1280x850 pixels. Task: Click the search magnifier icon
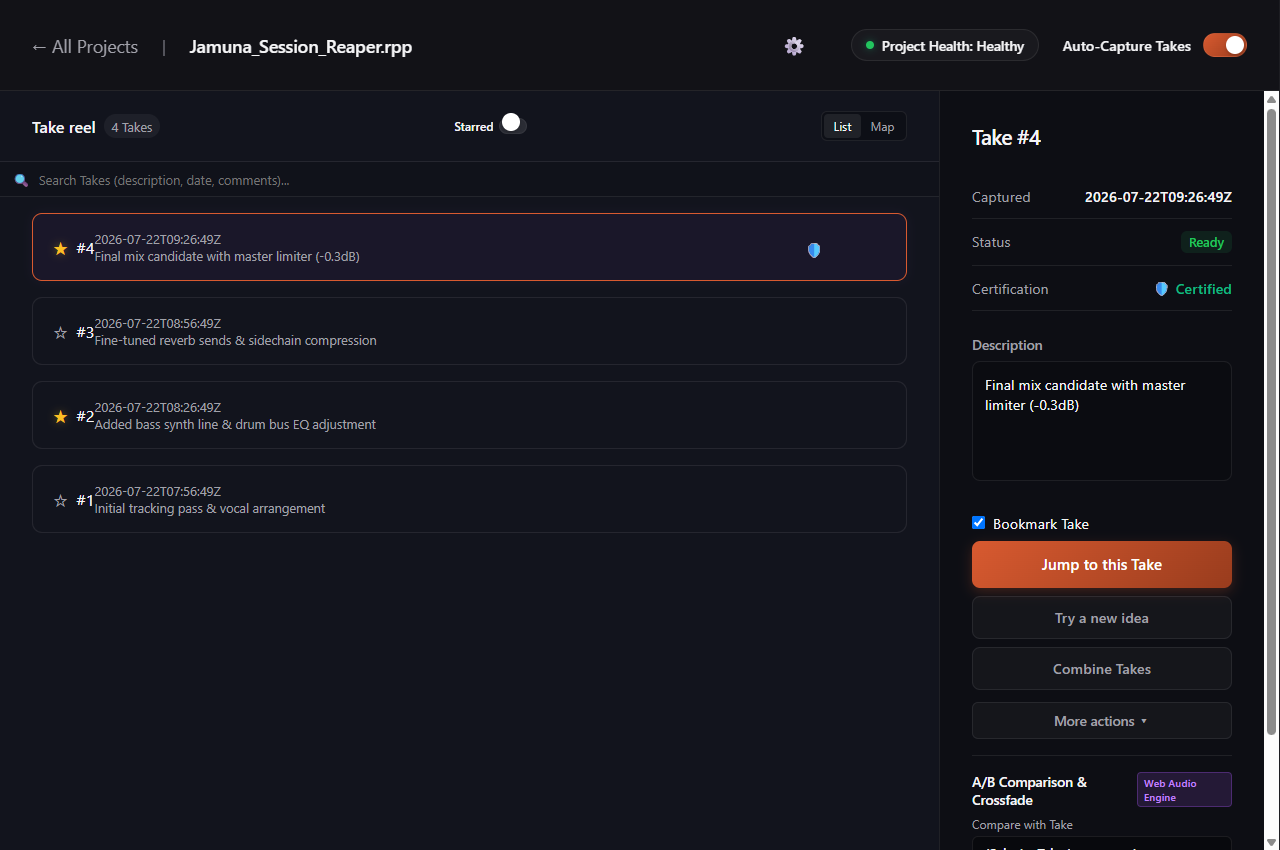click(21, 181)
